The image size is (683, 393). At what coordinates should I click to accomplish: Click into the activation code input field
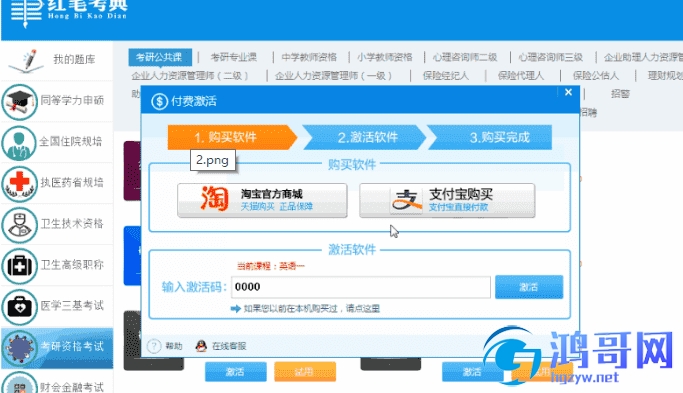click(x=361, y=287)
